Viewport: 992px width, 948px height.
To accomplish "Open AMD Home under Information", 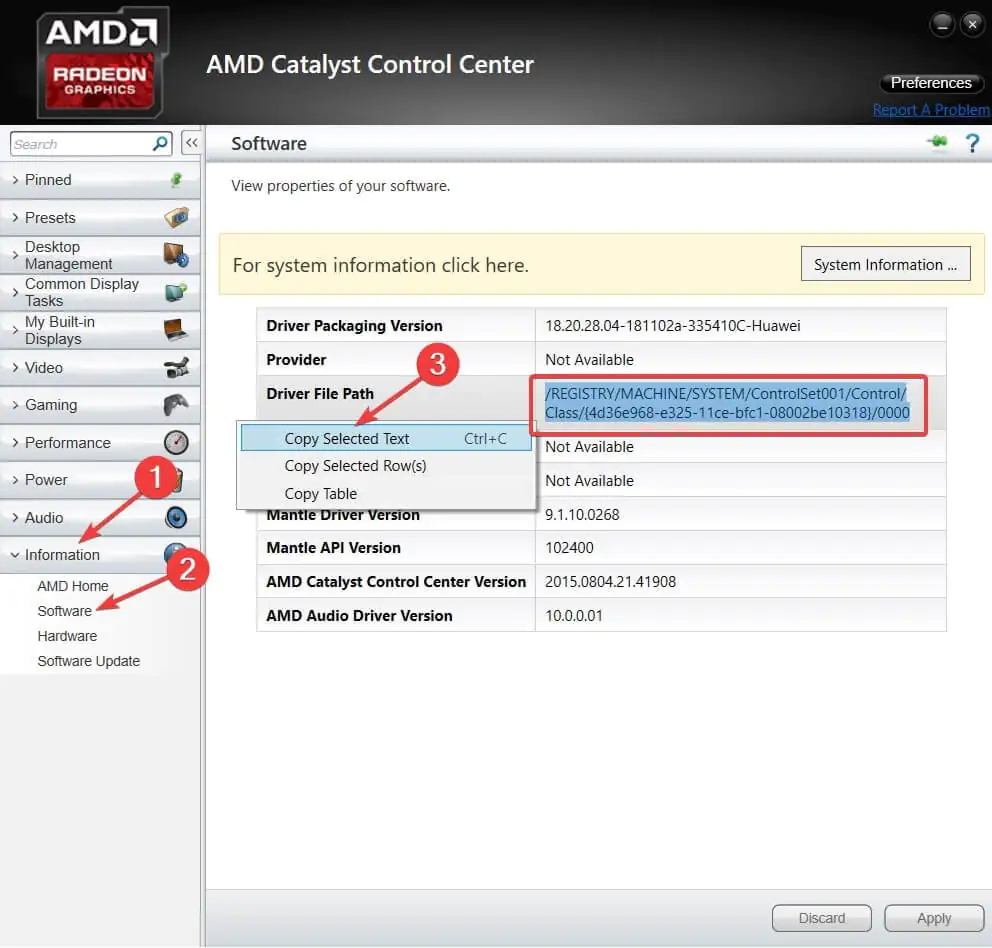I will coord(73,586).
